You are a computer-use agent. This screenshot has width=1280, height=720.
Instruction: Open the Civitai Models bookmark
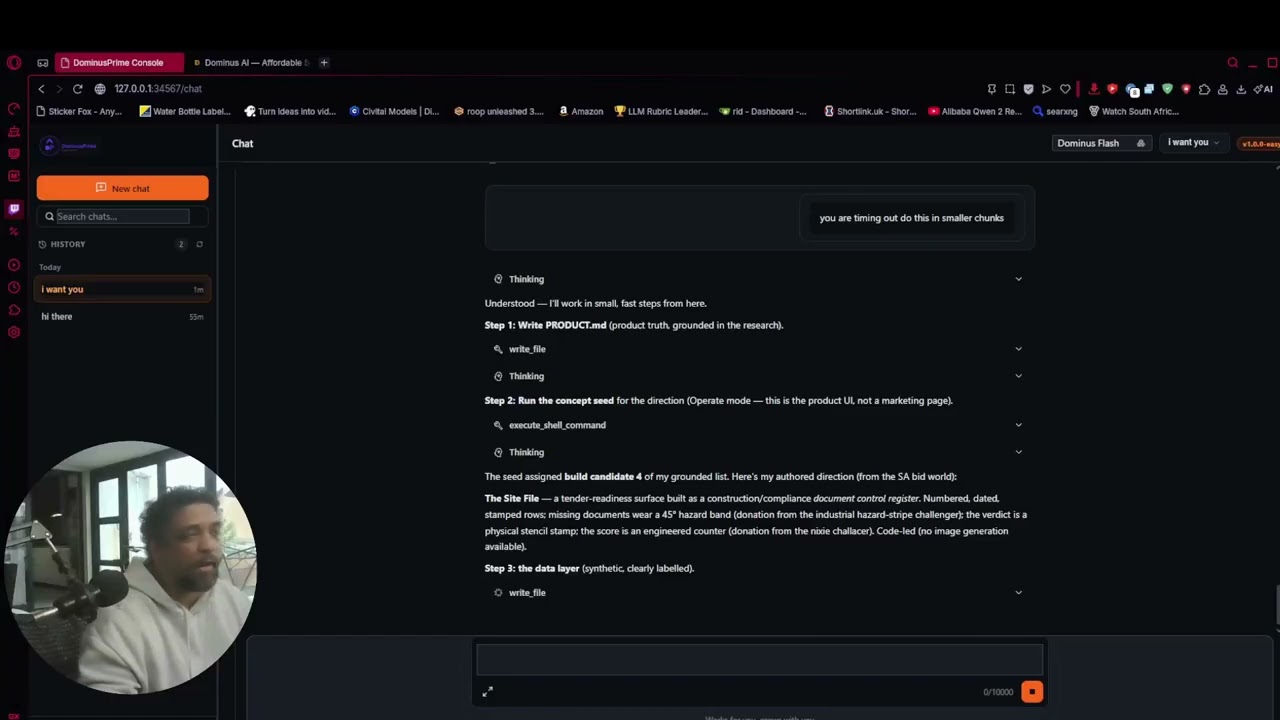394,112
